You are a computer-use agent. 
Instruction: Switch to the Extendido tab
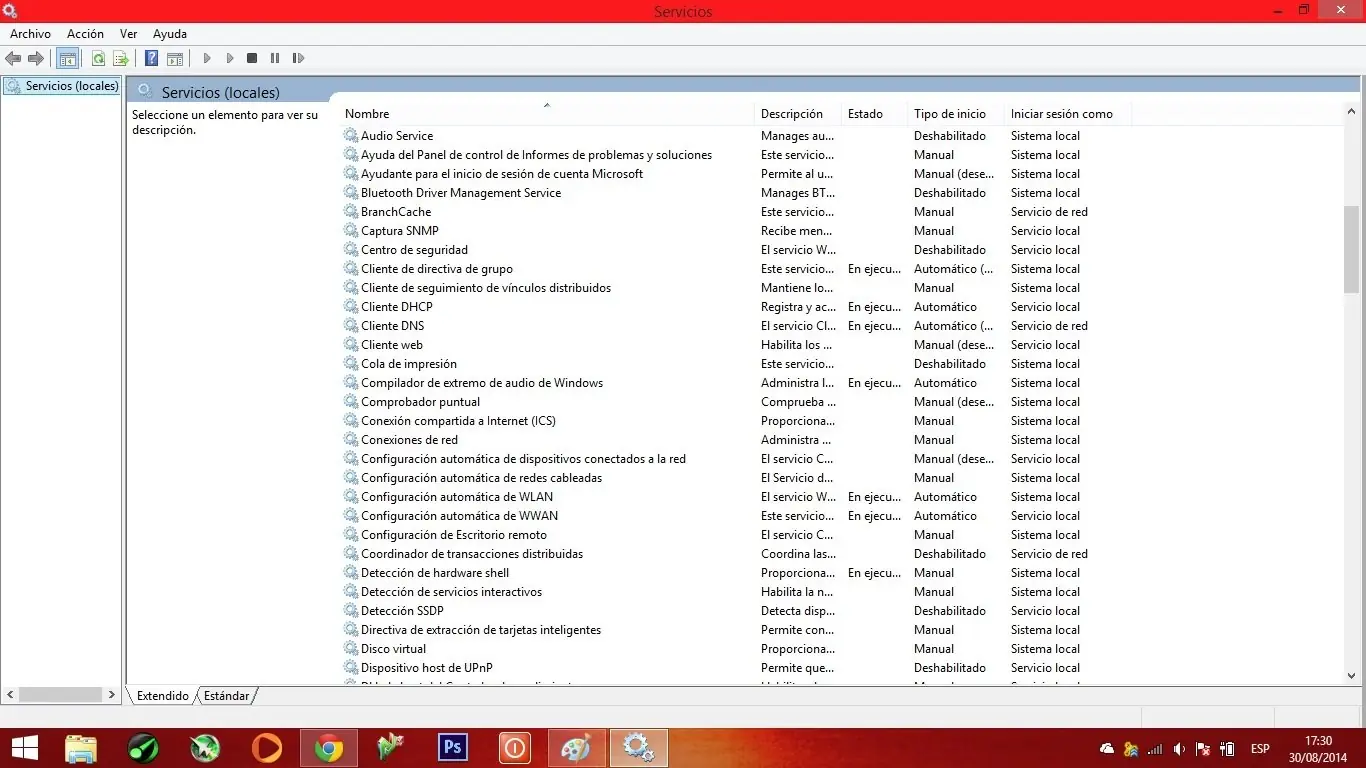tap(163, 696)
